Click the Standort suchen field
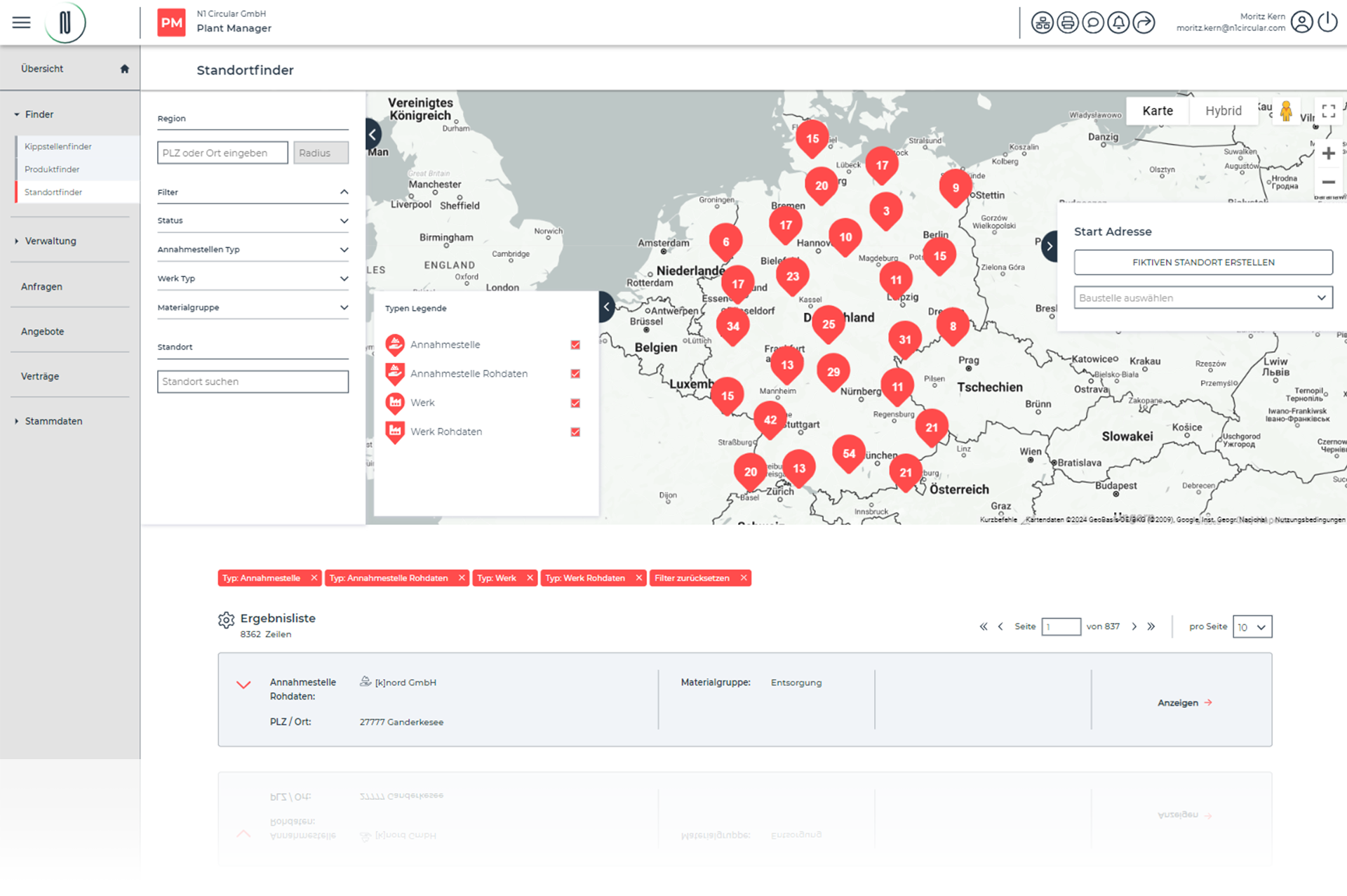 pos(253,382)
